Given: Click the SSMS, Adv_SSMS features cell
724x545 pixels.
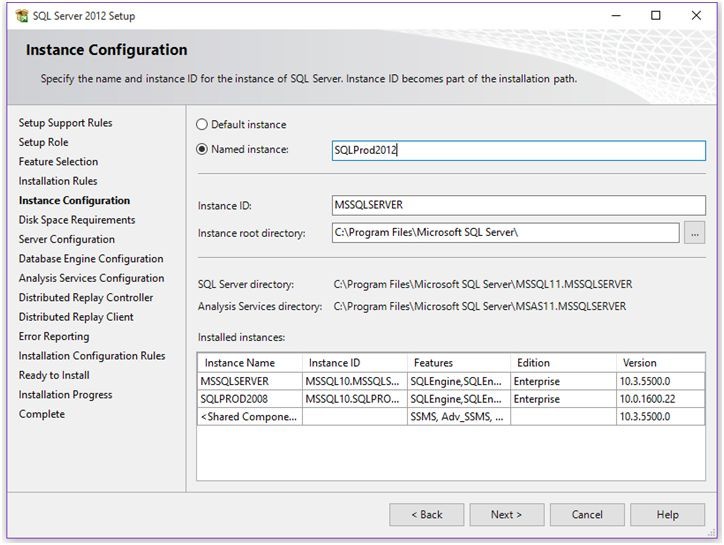Looking at the screenshot, I should [x=459, y=417].
